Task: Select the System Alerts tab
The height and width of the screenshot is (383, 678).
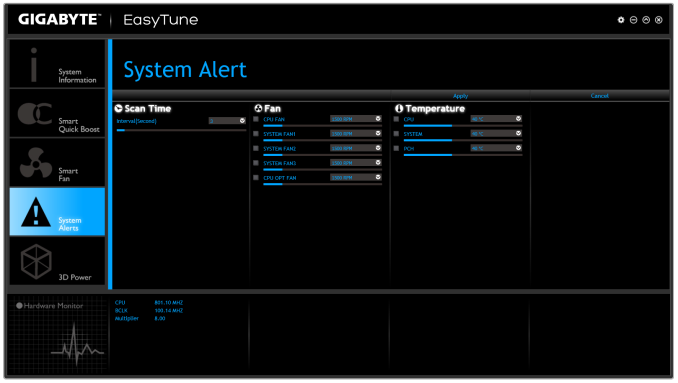Action: click(57, 212)
